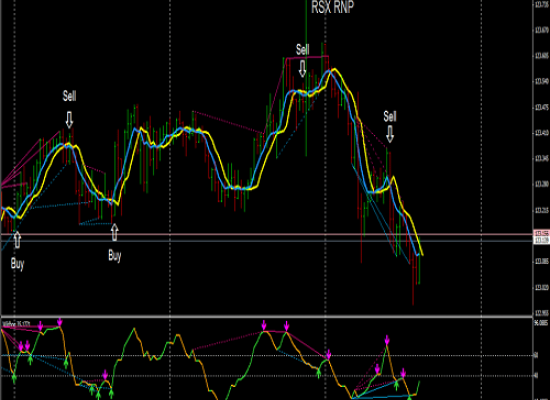Click the RSX RNP chart title
Image resolution: width=550 pixels, height=400 pixels.
tap(333, 7)
